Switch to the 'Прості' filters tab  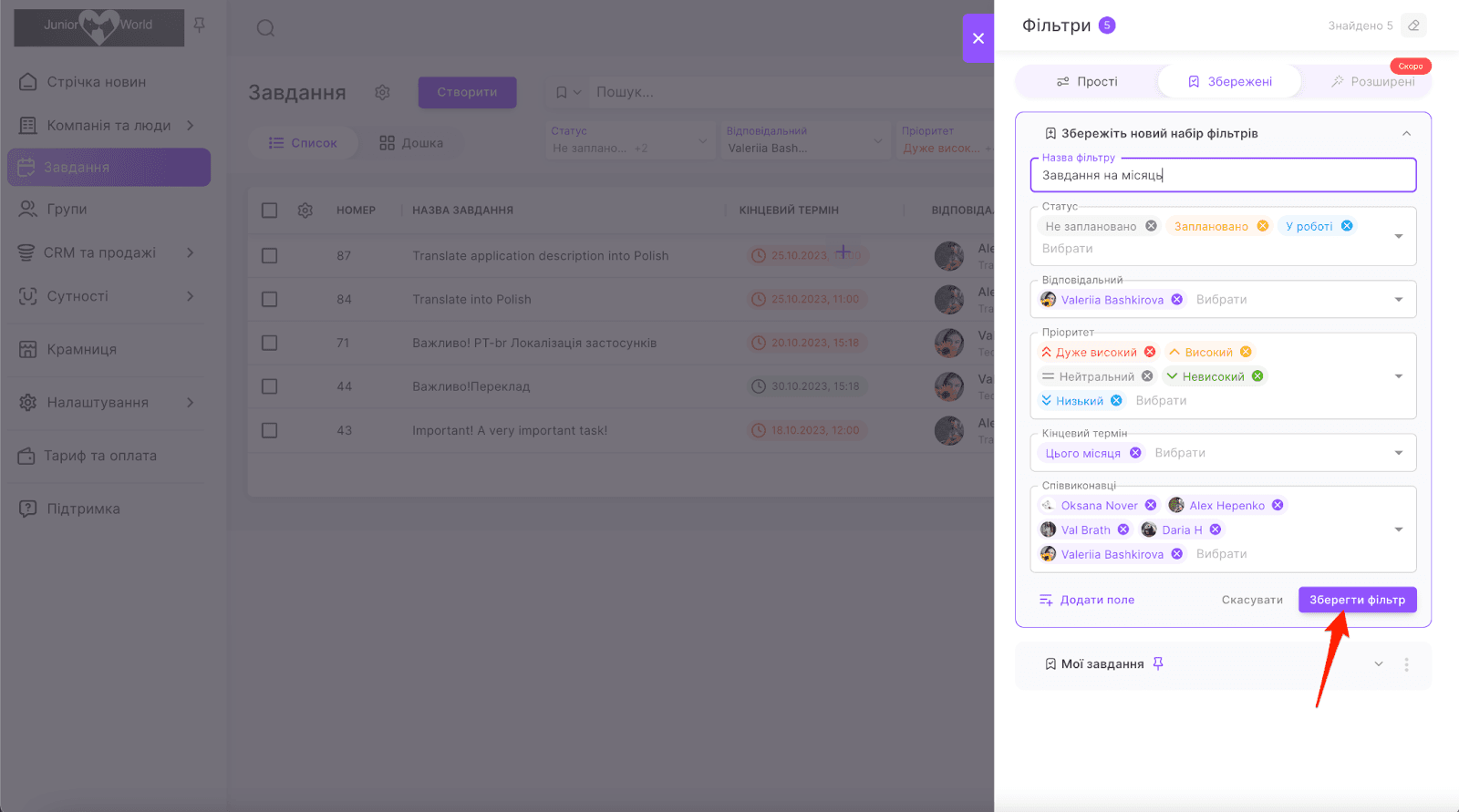click(x=1087, y=82)
